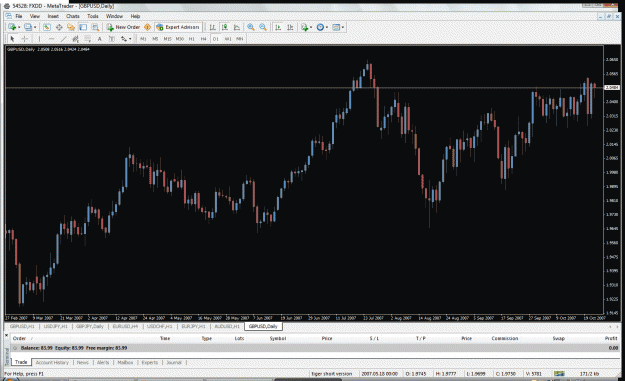Switch to M1 timeframe
Screen dimensions: 625x381
(143, 39)
